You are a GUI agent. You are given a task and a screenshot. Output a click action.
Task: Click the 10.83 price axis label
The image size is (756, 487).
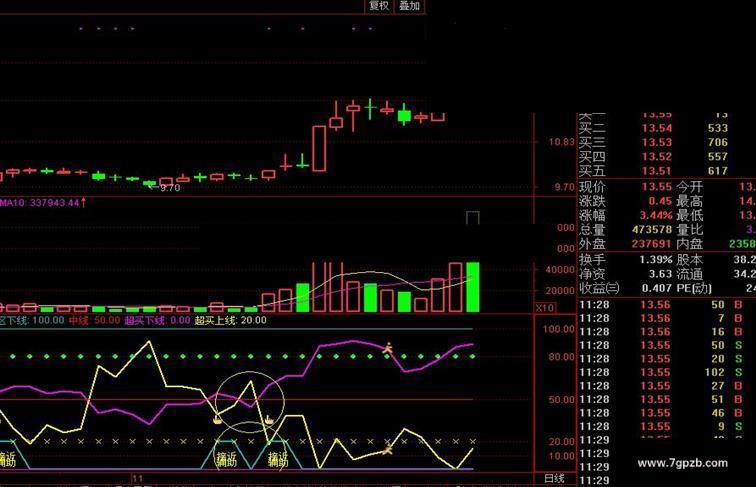point(562,142)
